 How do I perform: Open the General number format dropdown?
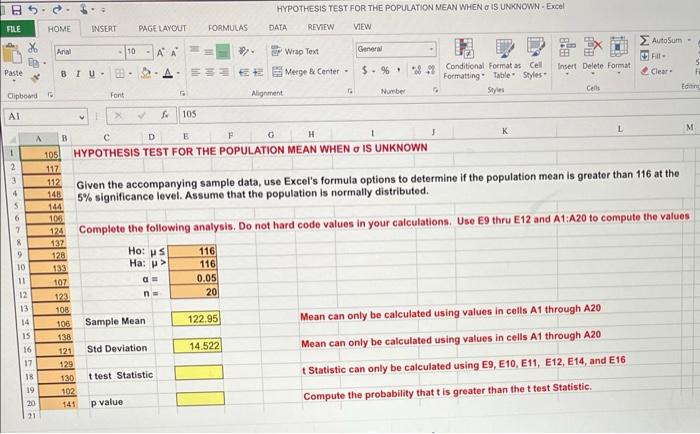(431, 49)
